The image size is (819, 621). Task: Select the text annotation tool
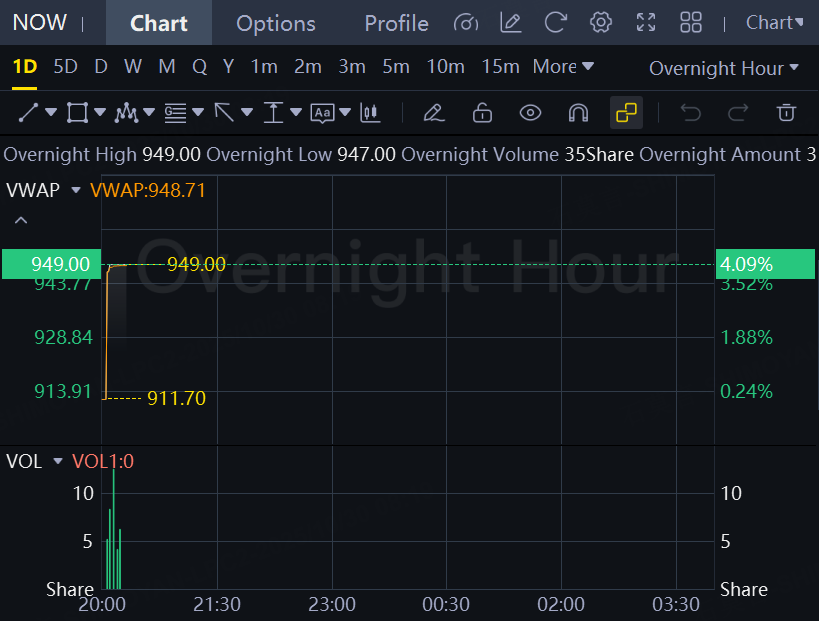tap(322, 113)
